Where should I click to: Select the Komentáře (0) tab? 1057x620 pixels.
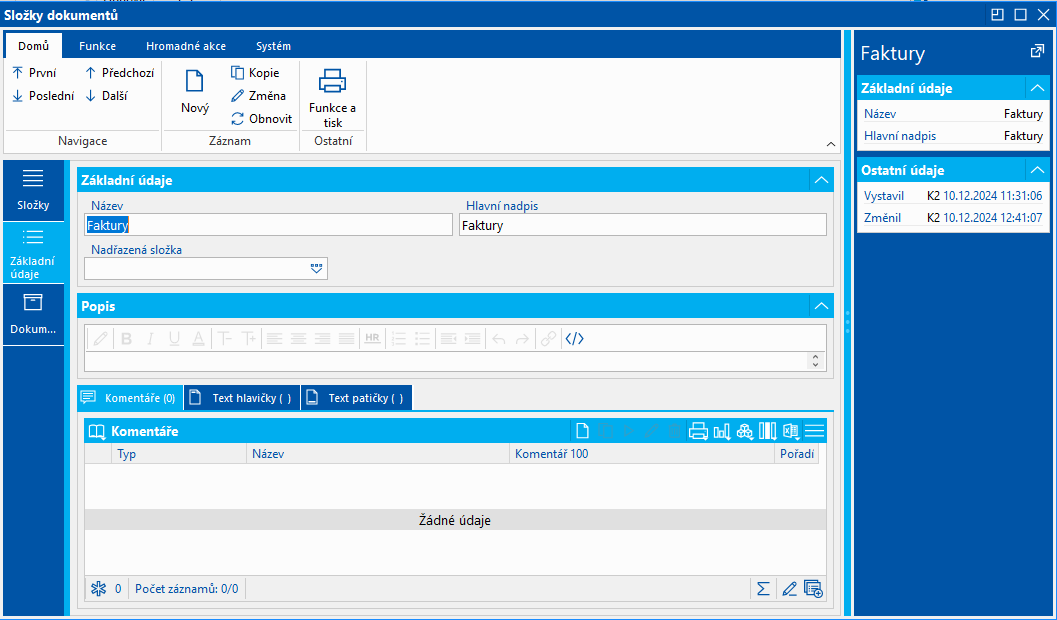pos(130,398)
